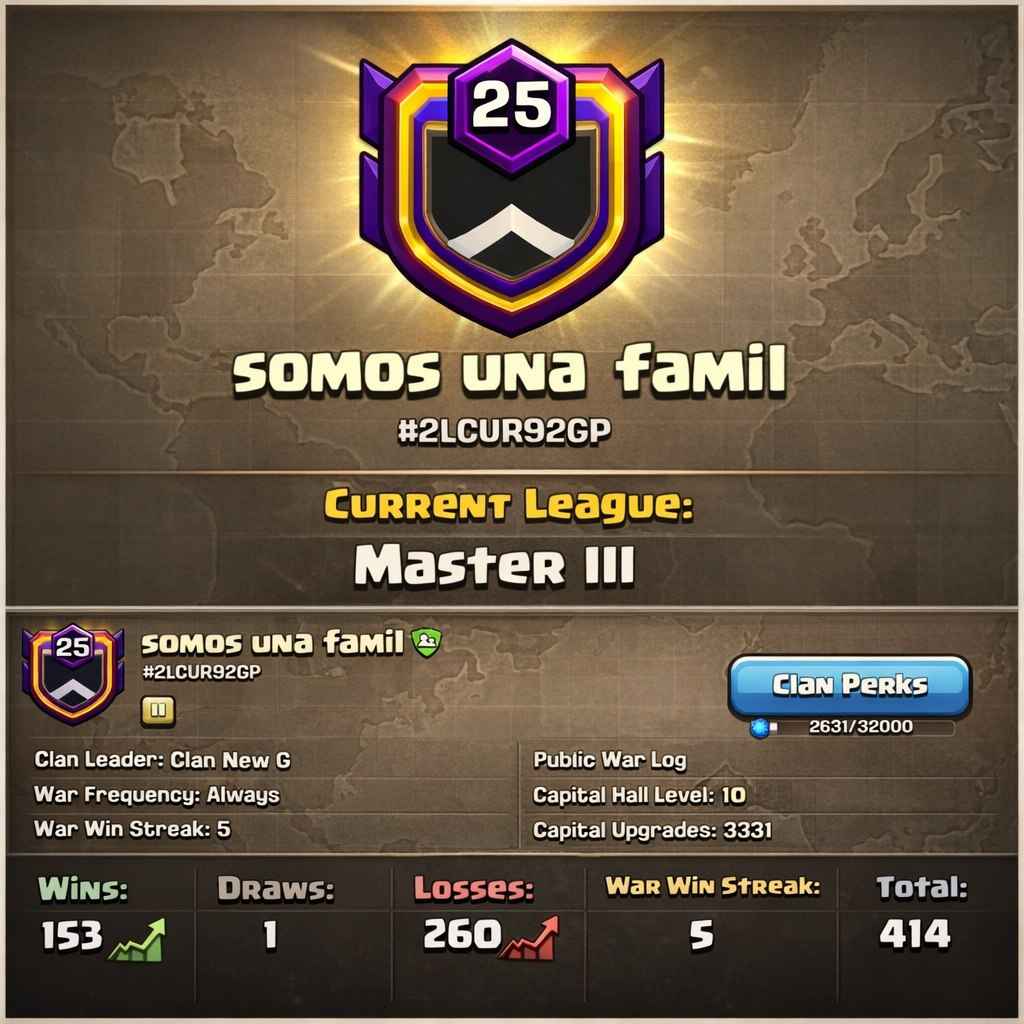This screenshot has height=1024, width=1024.
Task: Click the small clan tag below clan name
Action: tap(202, 672)
